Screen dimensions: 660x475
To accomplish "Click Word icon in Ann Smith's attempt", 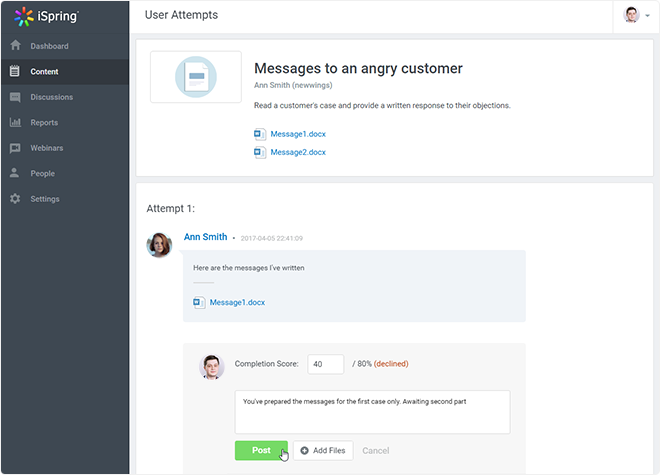I will coord(199,302).
